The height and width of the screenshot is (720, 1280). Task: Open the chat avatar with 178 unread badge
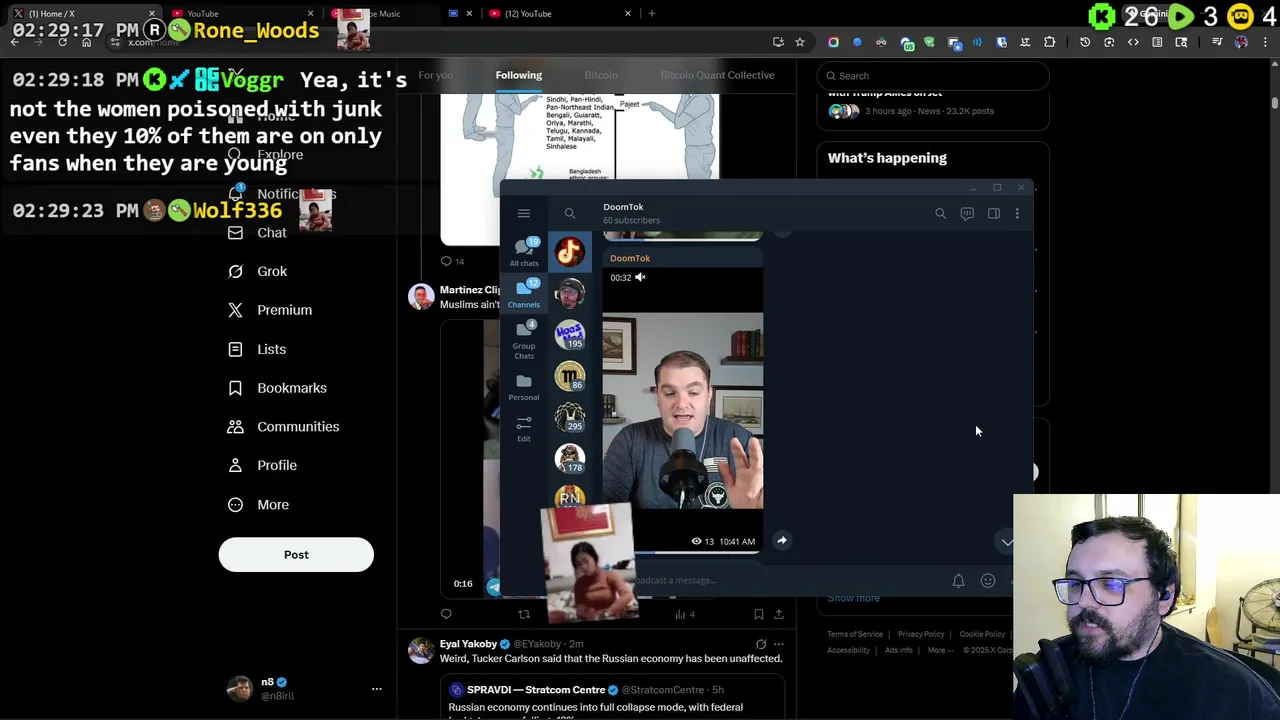tap(570, 458)
